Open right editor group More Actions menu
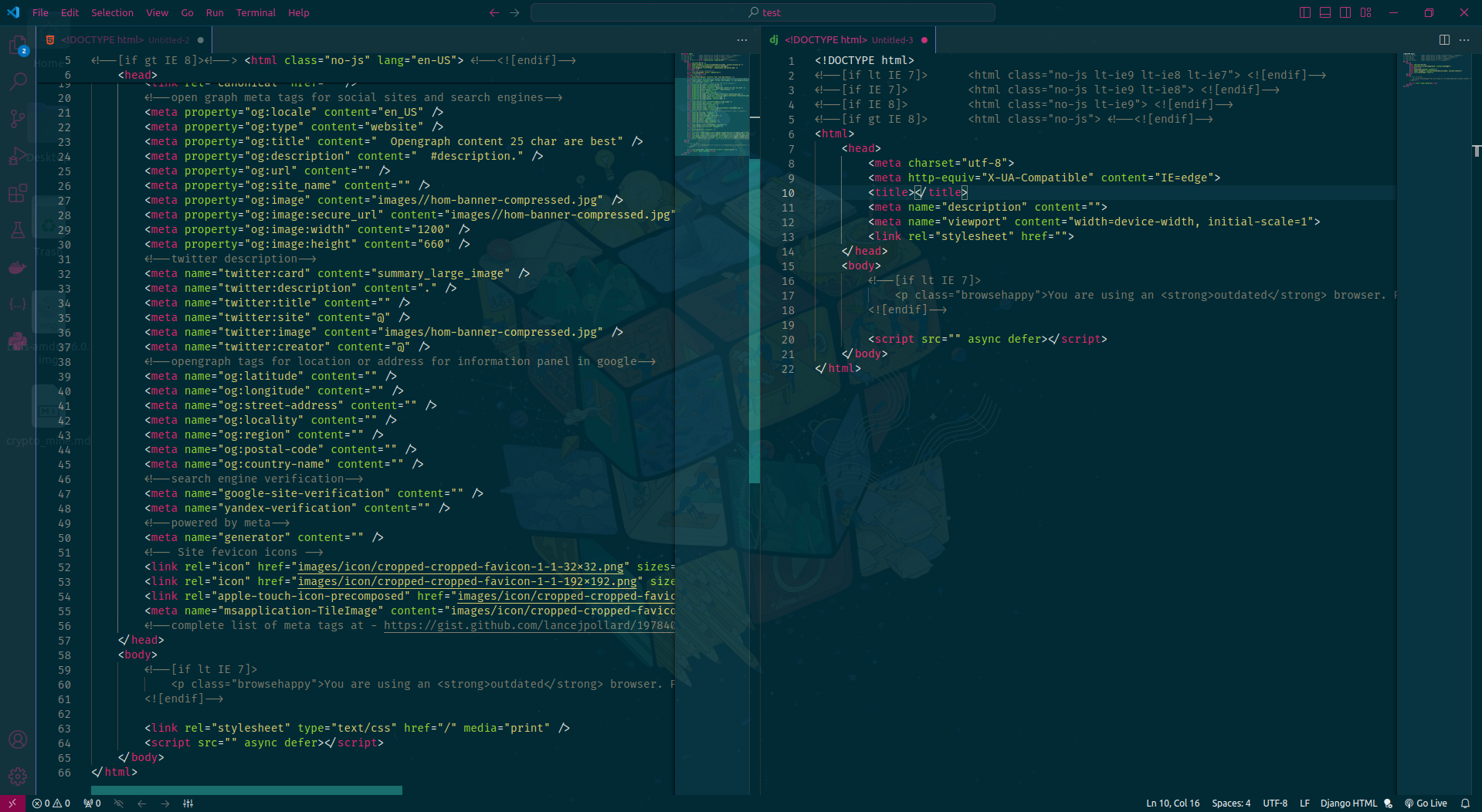The width and height of the screenshot is (1482, 812). coord(1464,39)
